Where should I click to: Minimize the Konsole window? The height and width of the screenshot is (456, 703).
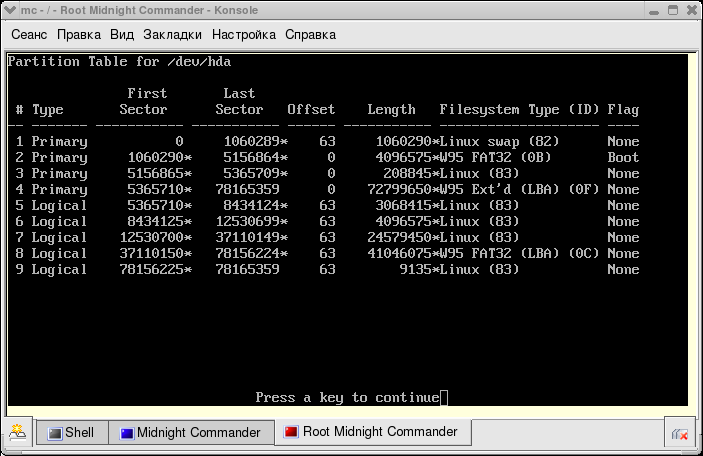coord(654,11)
